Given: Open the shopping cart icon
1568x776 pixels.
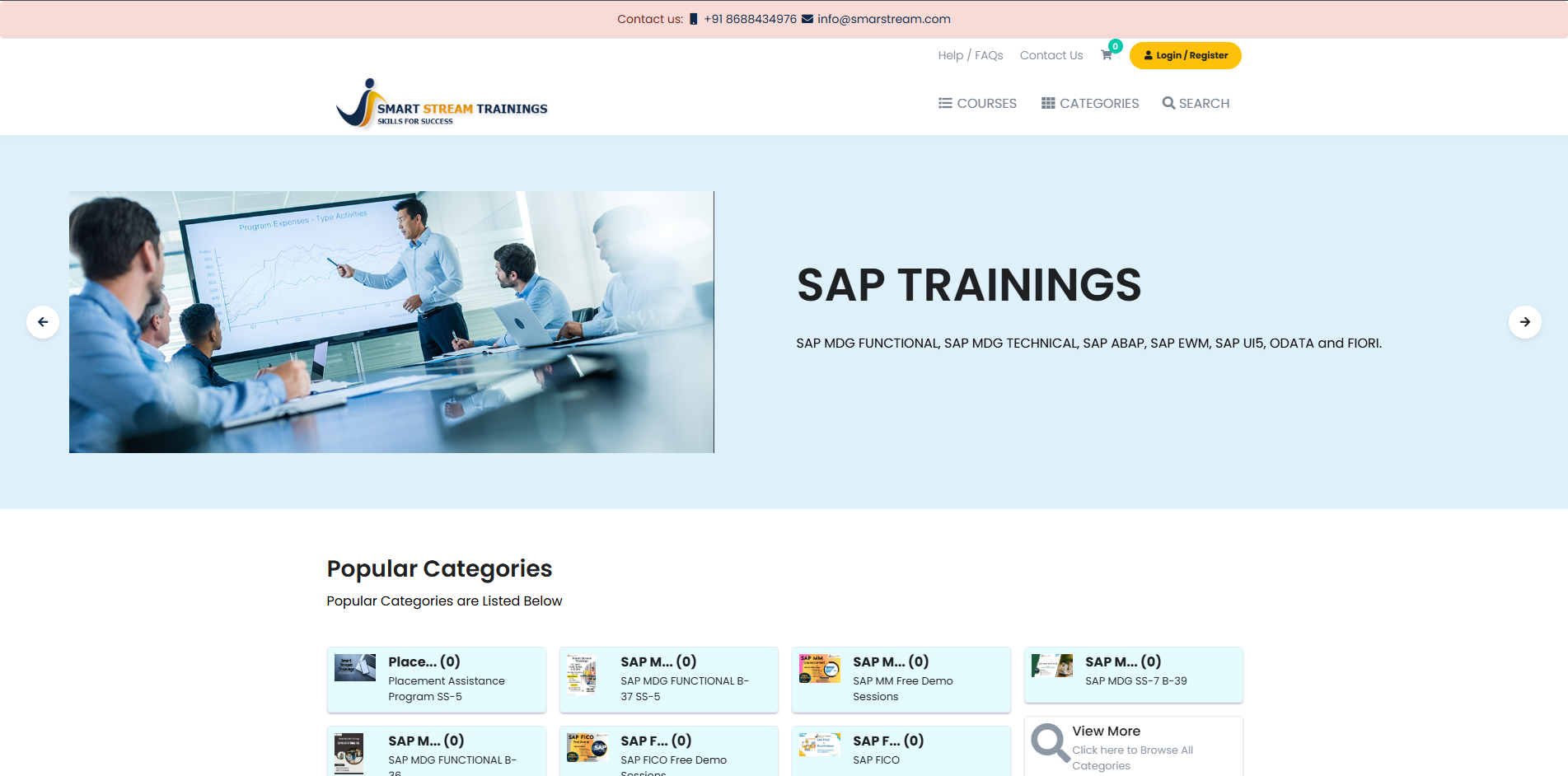Looking at the screenshot, I should [x=1107, y=55].
